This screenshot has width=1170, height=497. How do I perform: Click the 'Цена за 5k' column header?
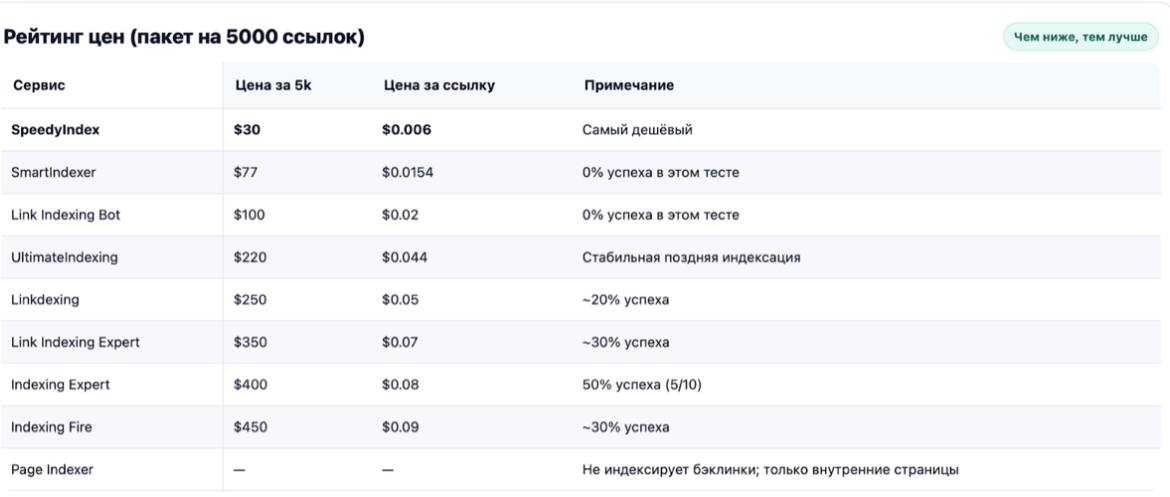267,86
